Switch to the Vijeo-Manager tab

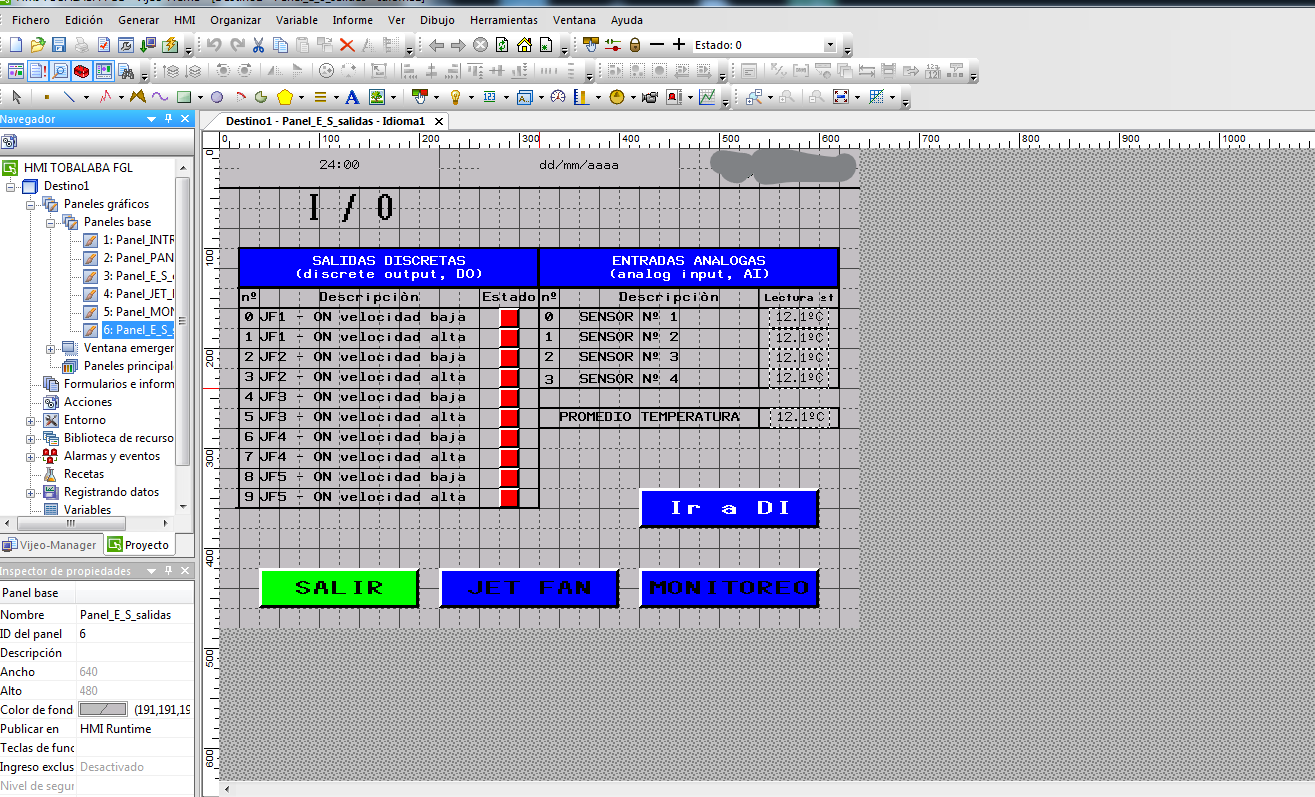click(51, 545)
